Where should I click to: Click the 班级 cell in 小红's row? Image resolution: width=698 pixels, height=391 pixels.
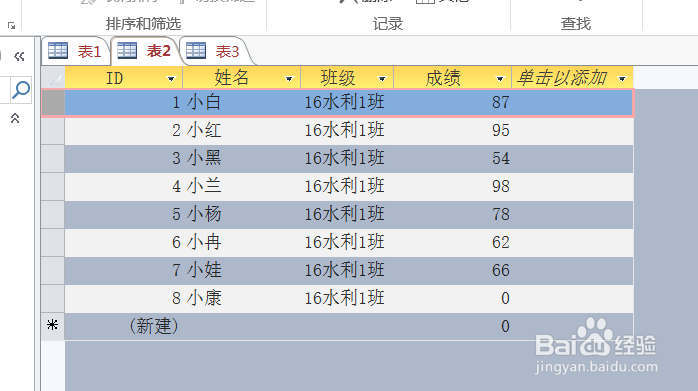coord(347,131)
